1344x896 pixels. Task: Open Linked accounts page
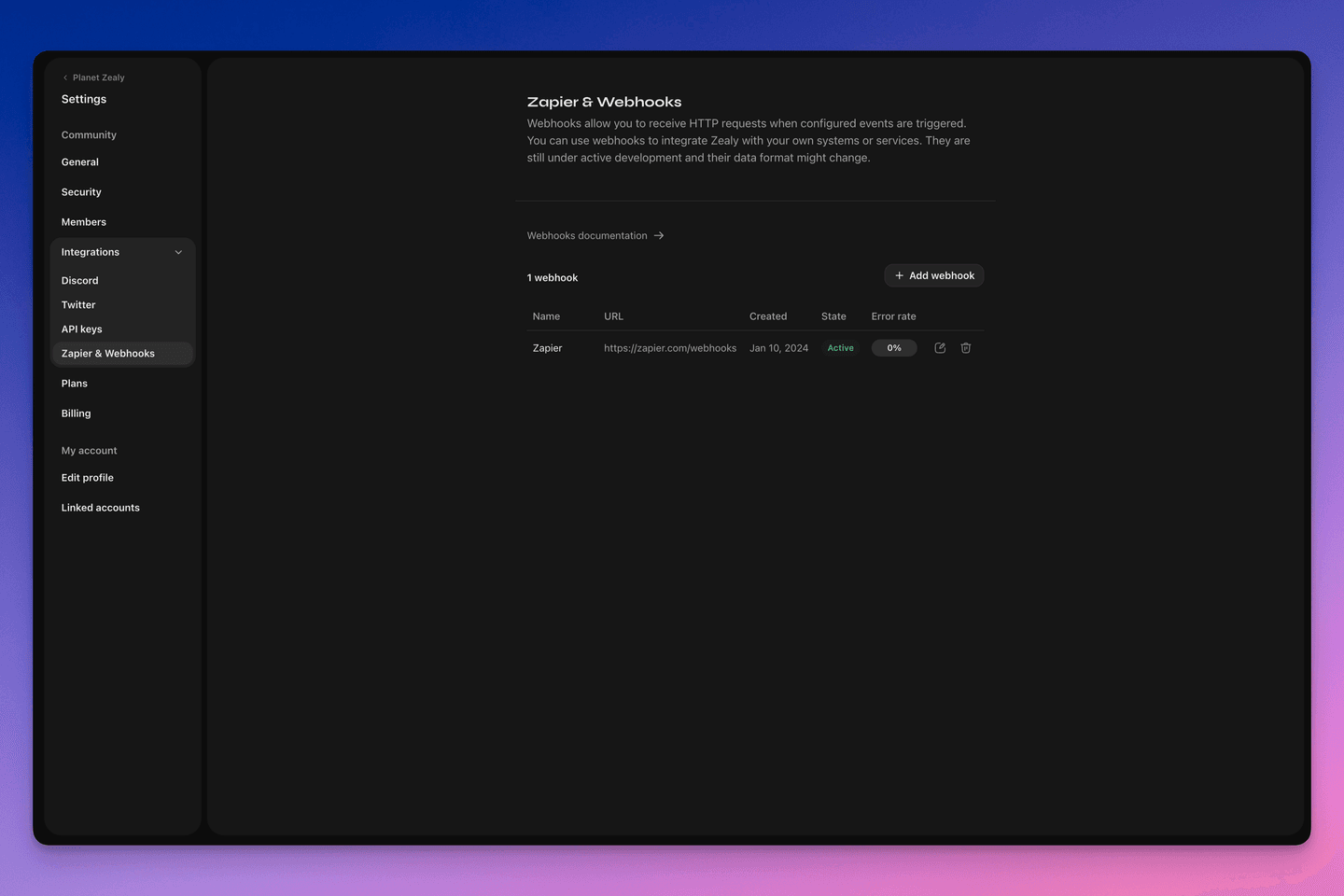tap(101, 508)
